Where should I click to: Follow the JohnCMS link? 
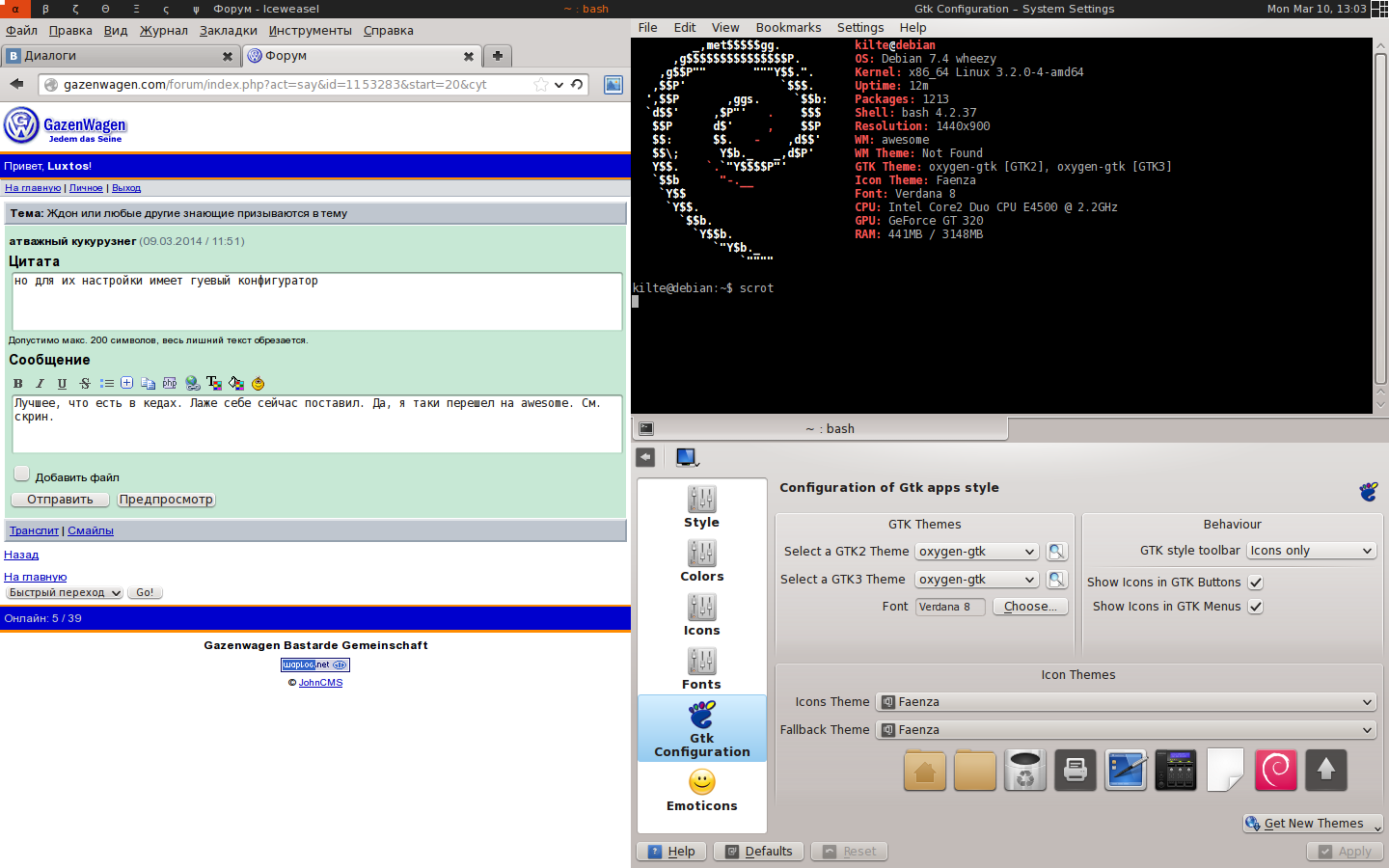pyautogui.click(x=320, y=683)
